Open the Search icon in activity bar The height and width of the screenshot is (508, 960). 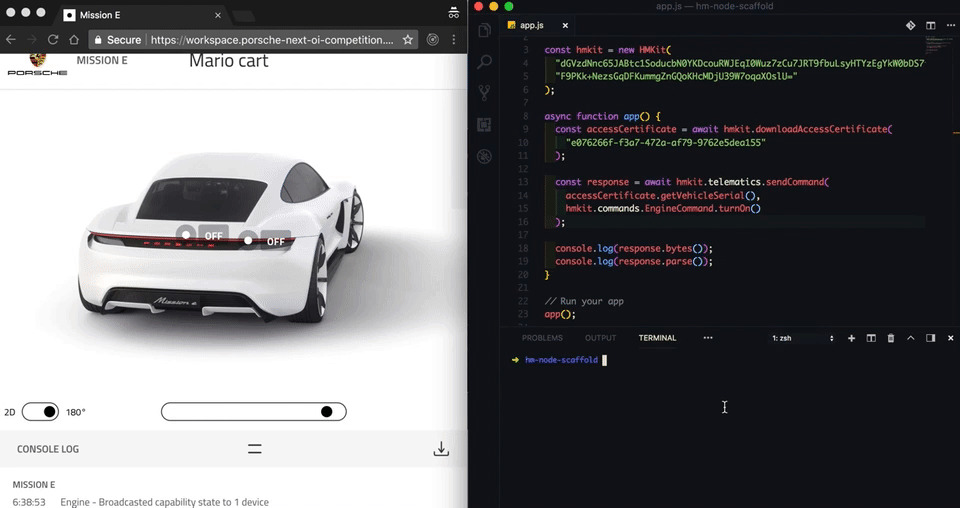point(484,61)
